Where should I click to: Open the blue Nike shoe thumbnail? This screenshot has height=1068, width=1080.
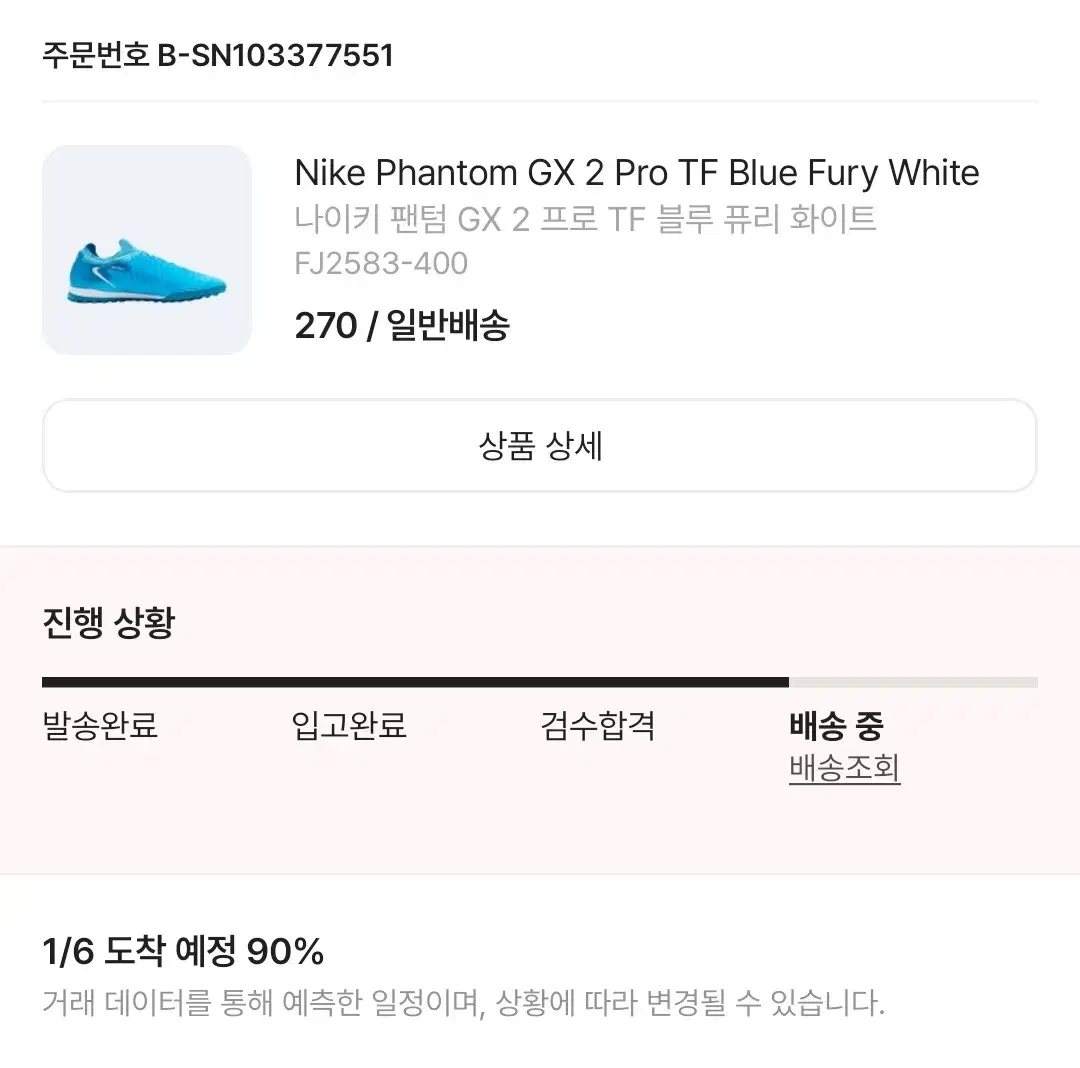[147, 250]
